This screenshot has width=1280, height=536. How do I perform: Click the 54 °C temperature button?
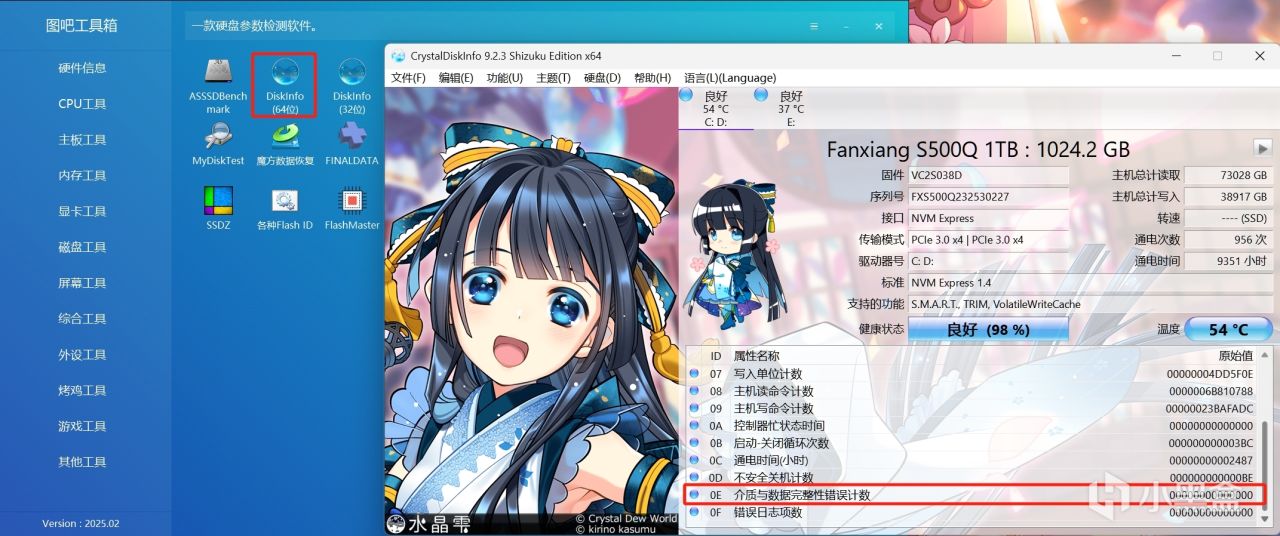[x=1228, y=329]
